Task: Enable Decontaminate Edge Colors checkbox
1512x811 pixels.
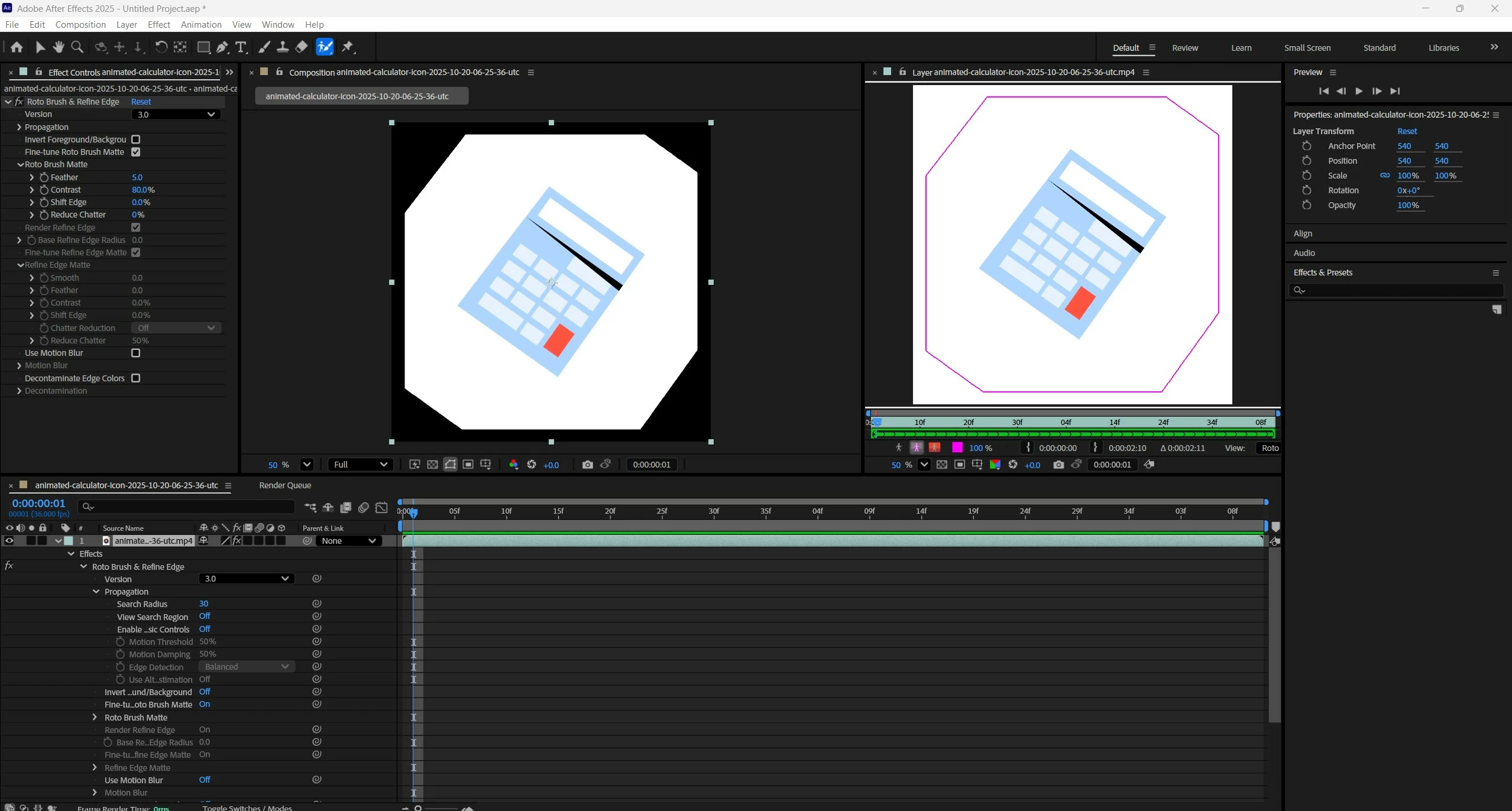Action: click(x=135, y=378)
